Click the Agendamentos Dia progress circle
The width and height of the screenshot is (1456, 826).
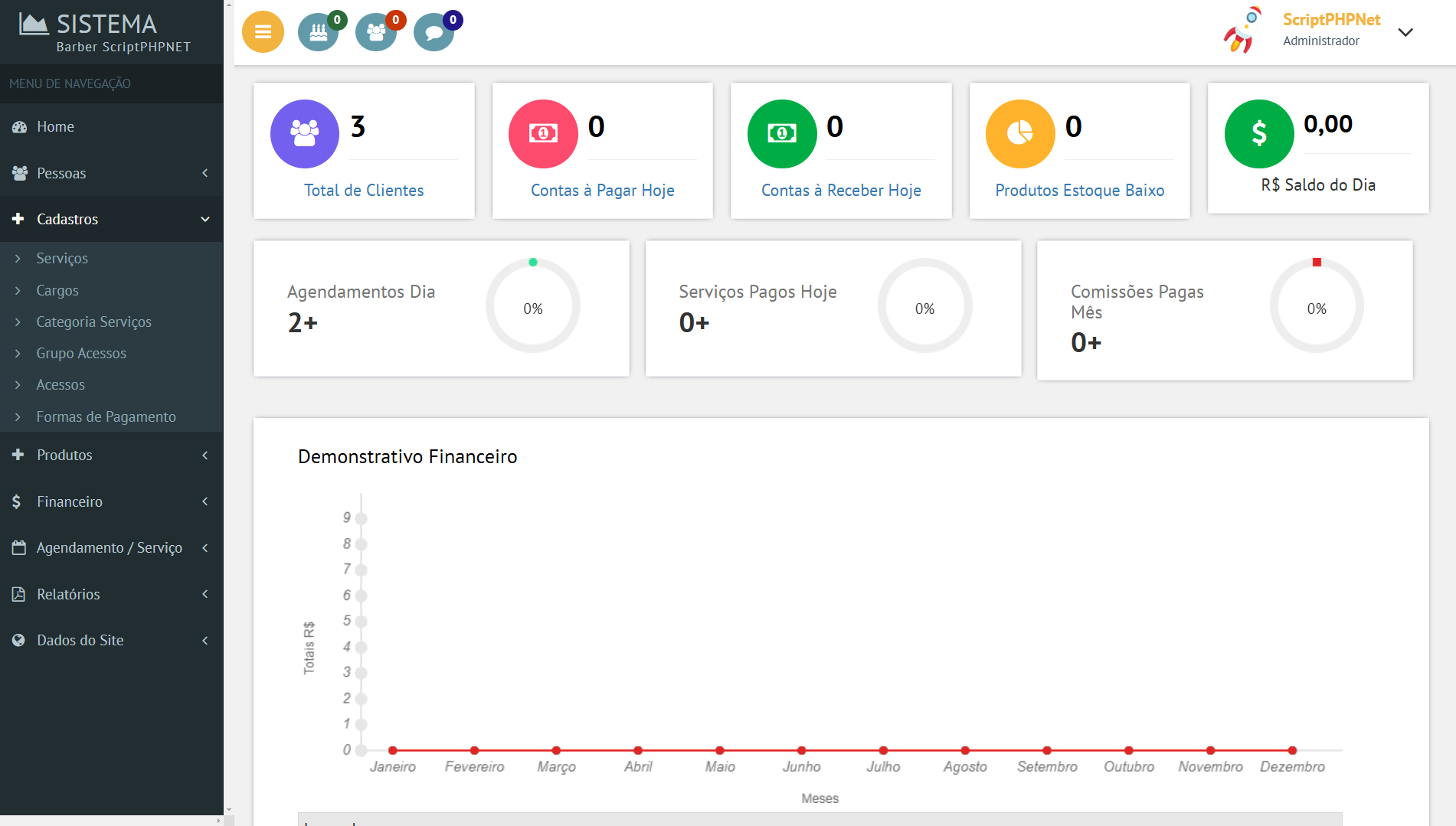[533, 306]
